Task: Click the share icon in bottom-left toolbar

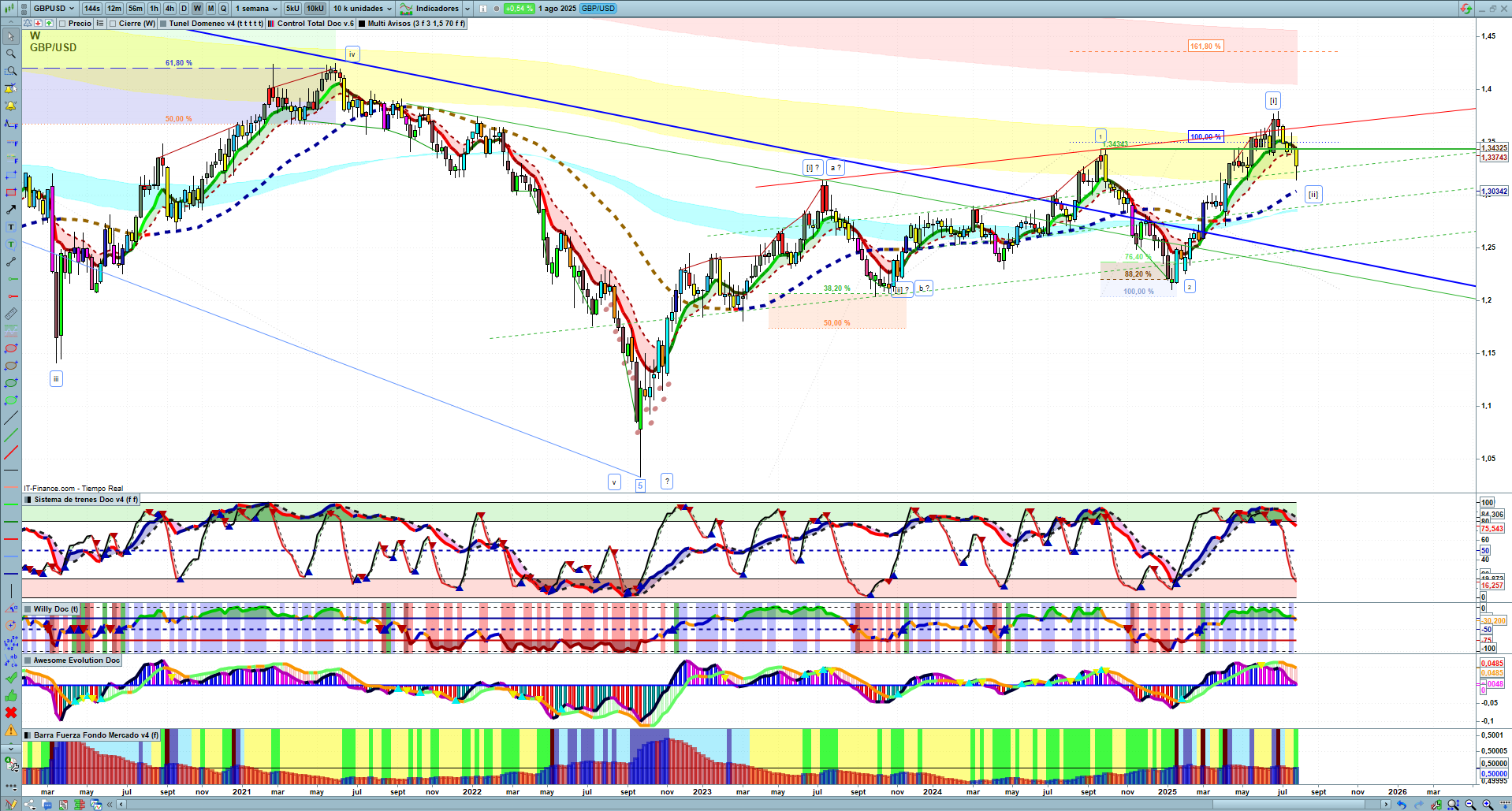Action: (x=30, y=805)
